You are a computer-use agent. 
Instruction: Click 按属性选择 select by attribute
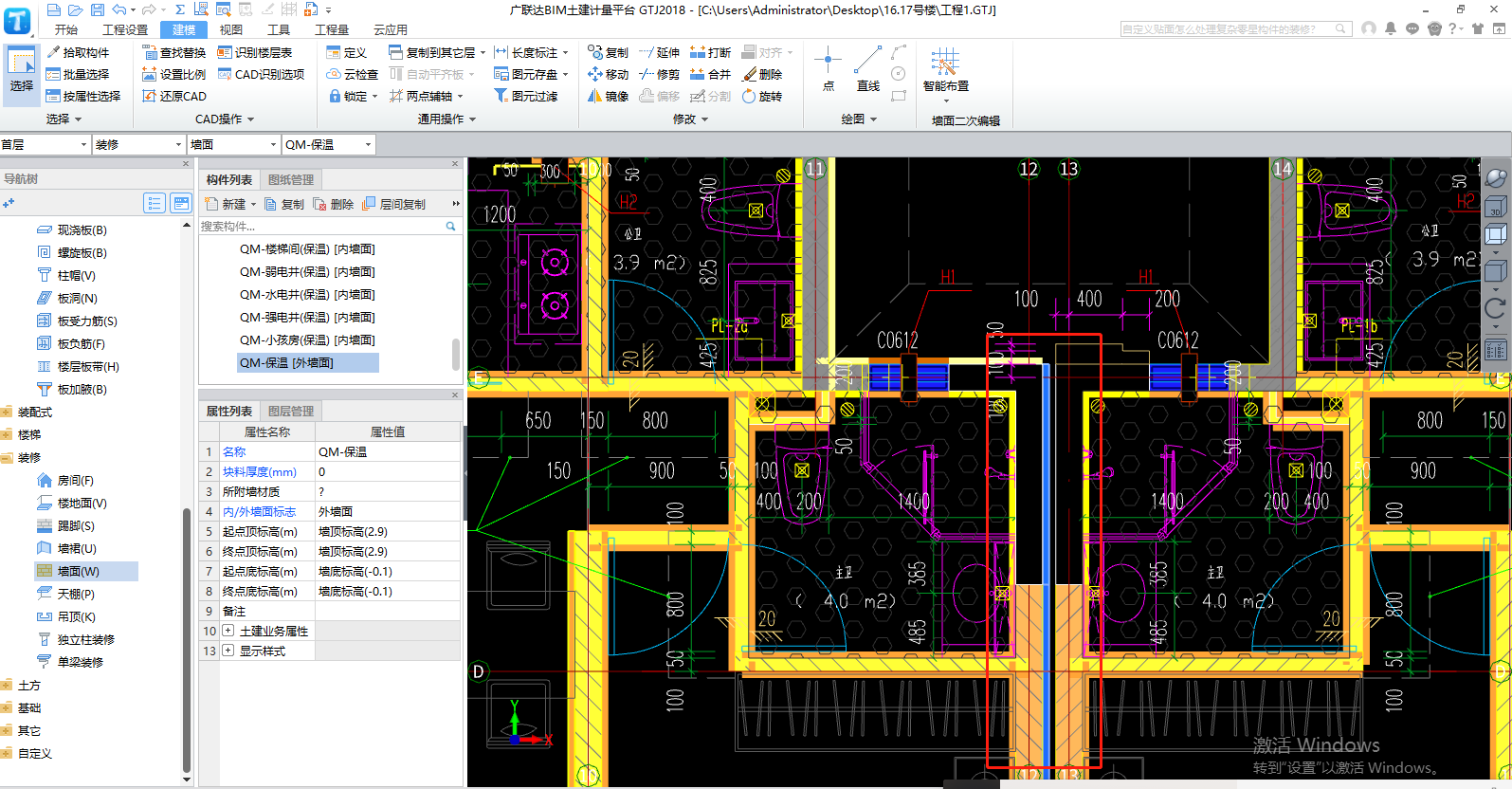[83, 96]
